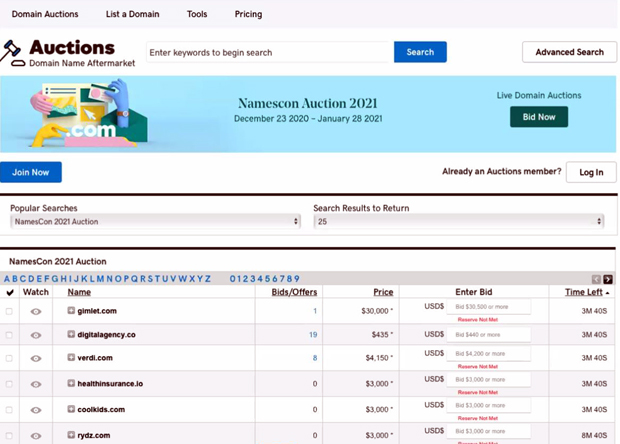The image size is (620, 444).
Task: Expand details icon beside rydz.com
Action: (71, 435)
